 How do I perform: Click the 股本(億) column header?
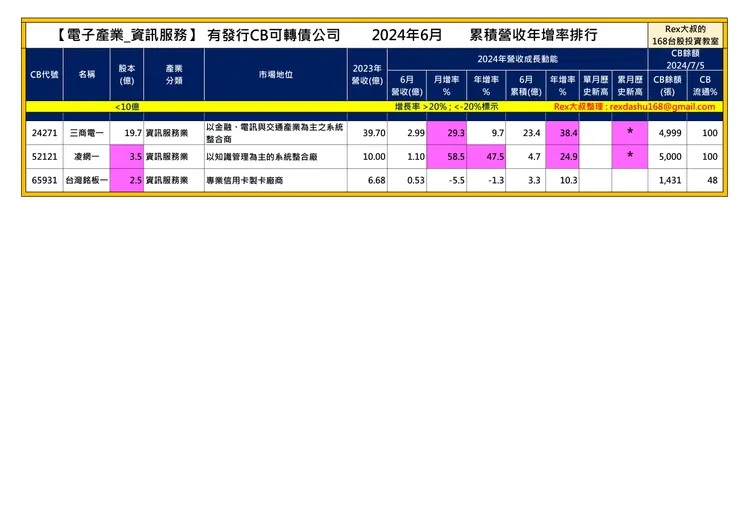click(126, 75)
